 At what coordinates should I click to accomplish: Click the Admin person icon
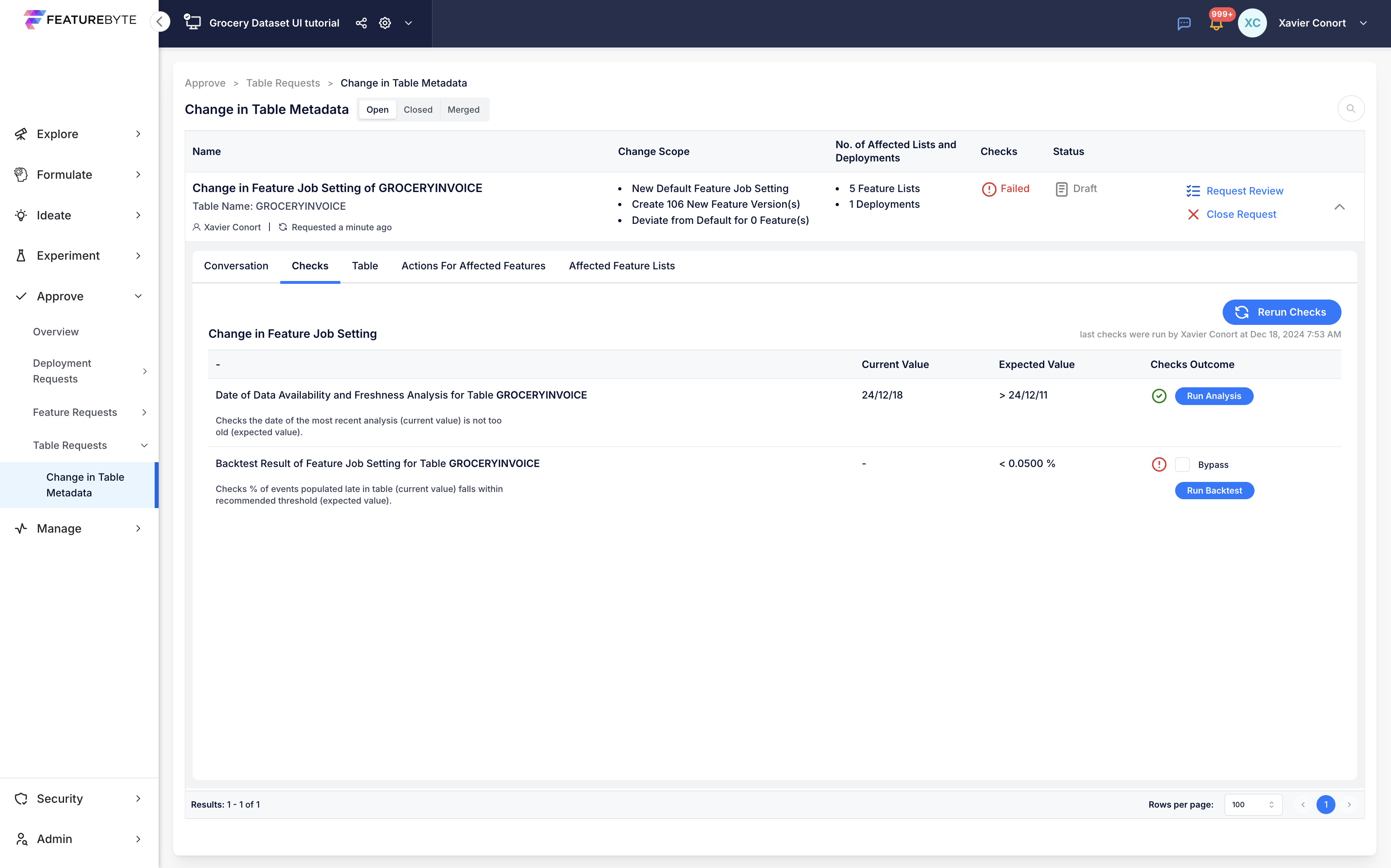[21, 839]
